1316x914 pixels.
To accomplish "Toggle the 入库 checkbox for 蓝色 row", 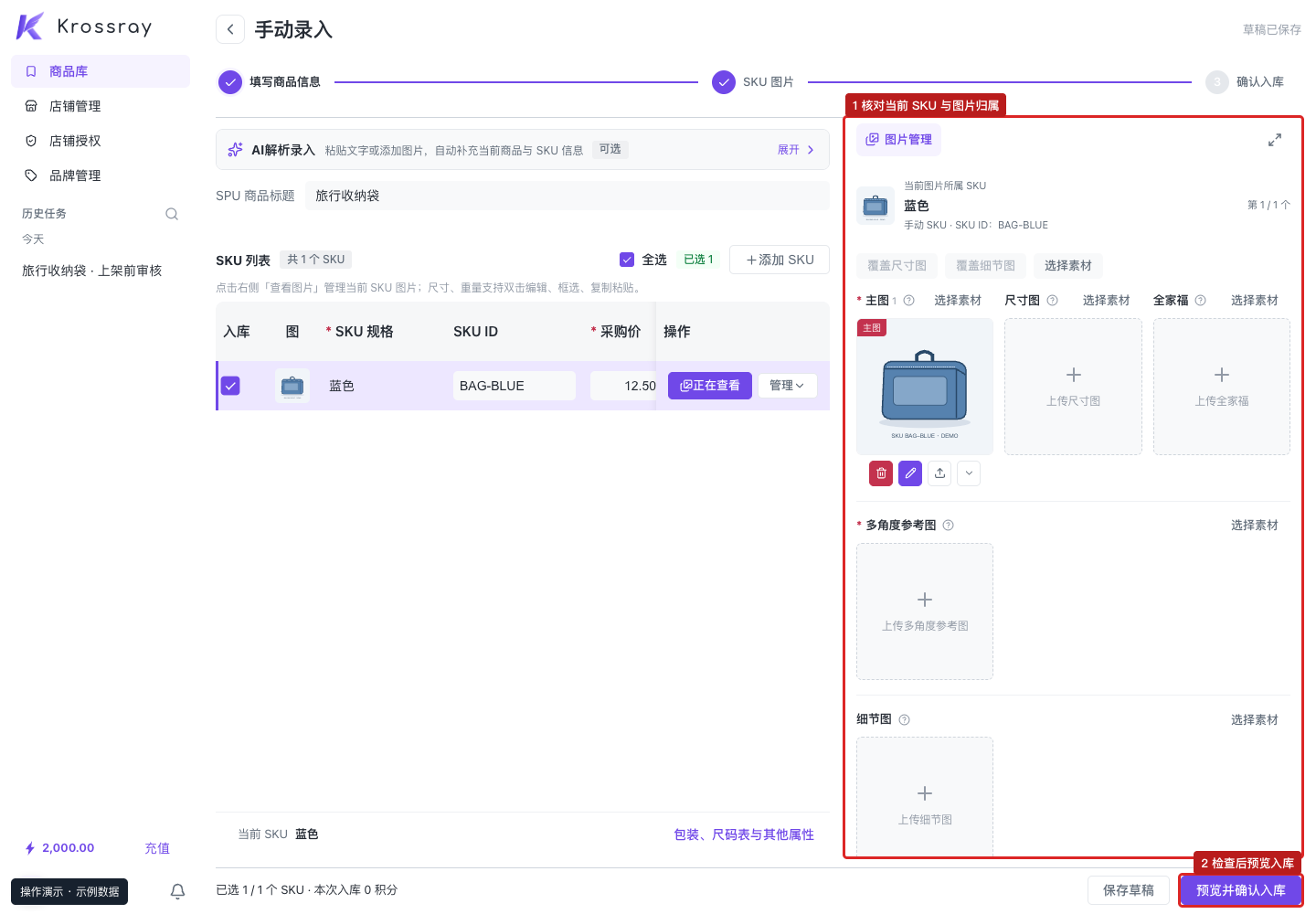I will (231, 386).
